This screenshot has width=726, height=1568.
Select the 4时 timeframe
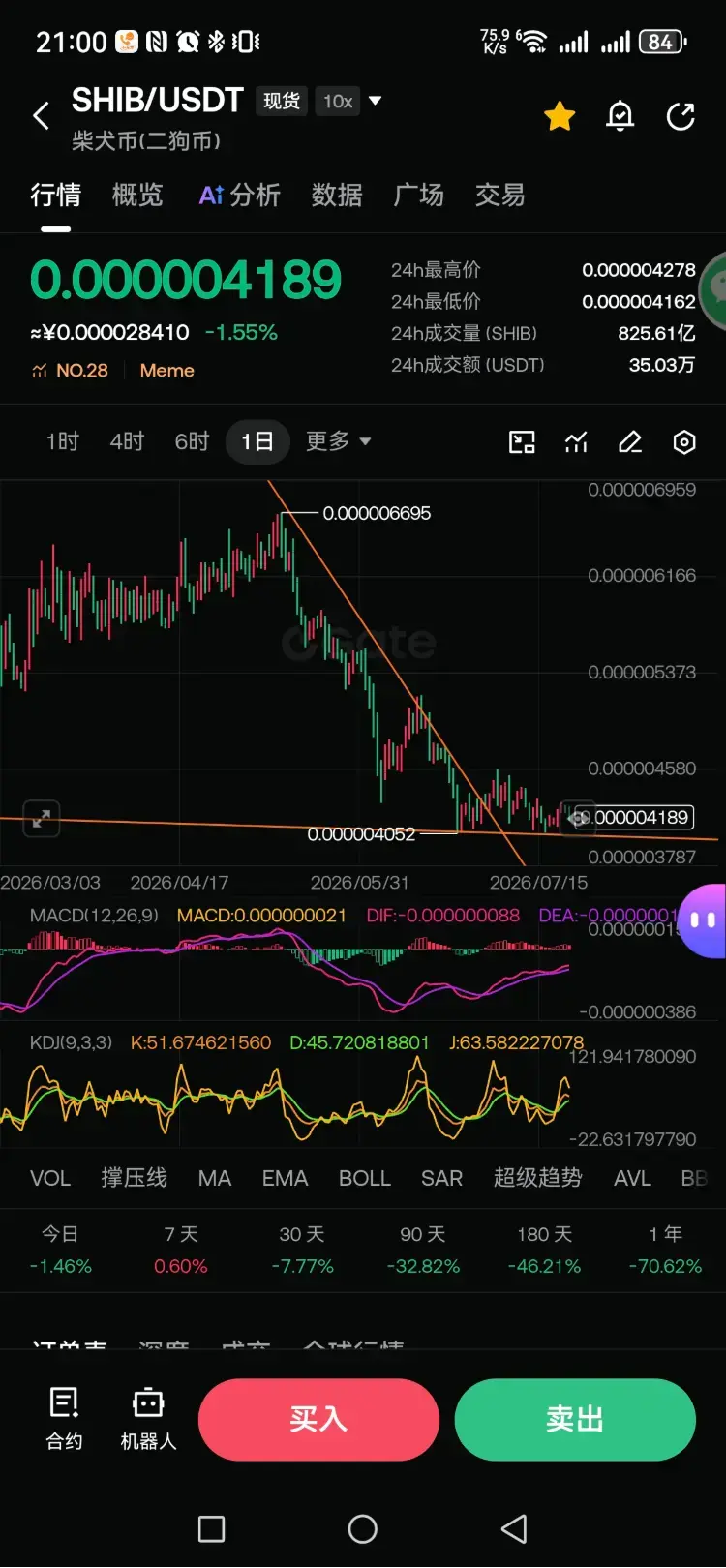coord(127,441)
